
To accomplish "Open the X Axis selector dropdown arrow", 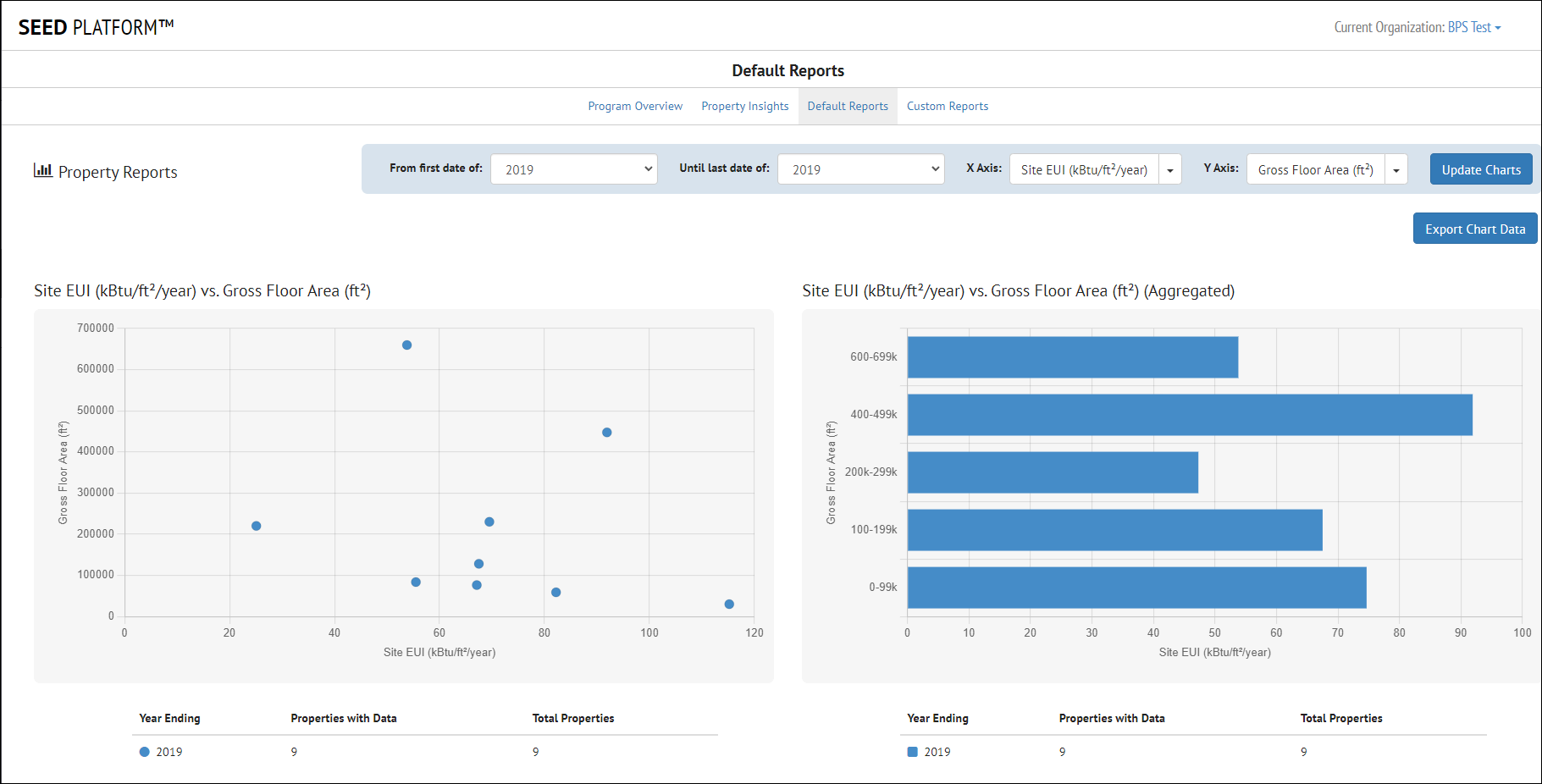I will 1169,168.
